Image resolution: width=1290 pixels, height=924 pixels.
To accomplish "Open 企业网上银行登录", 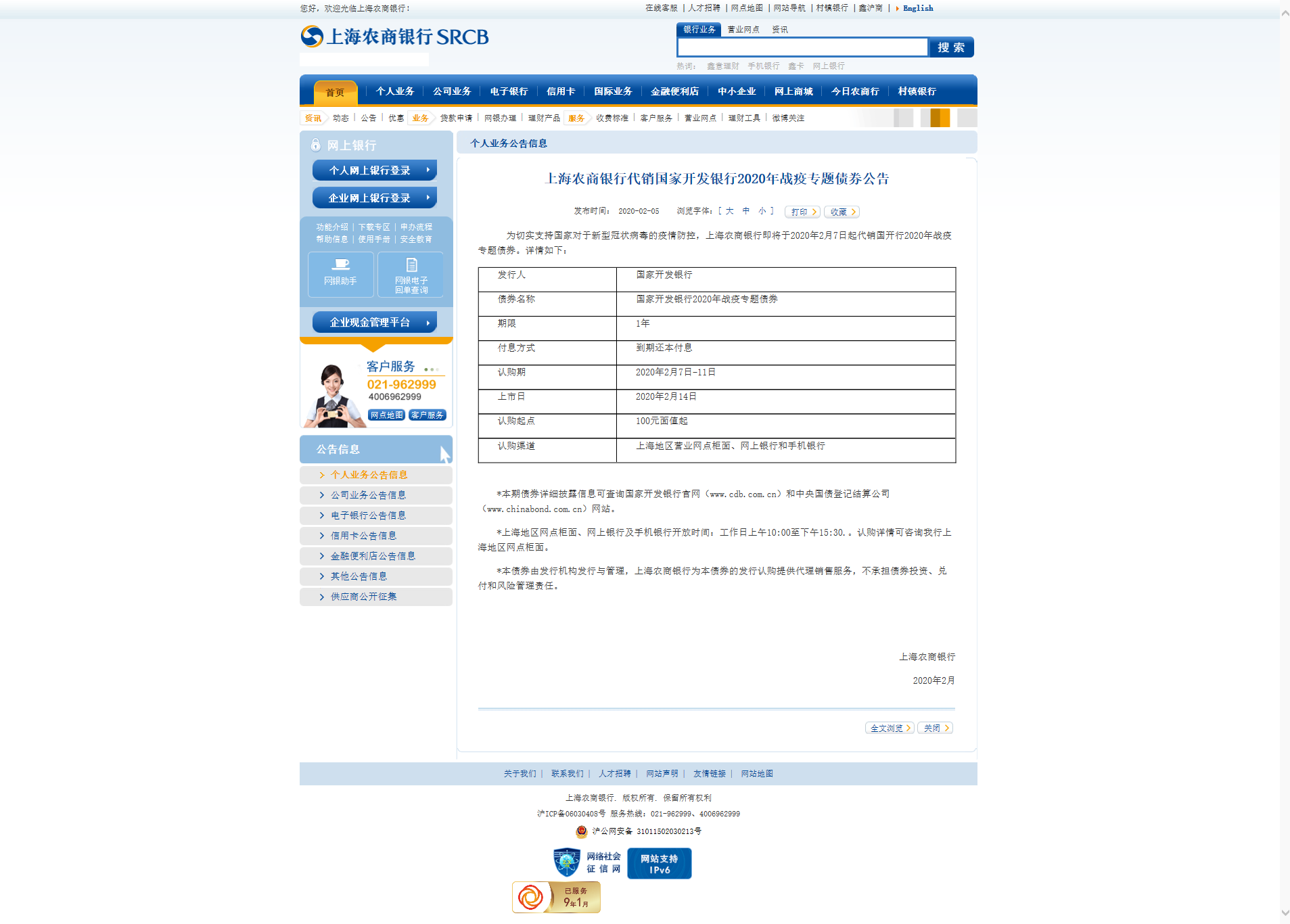I will pyautogui.click(x=375, y=198).
